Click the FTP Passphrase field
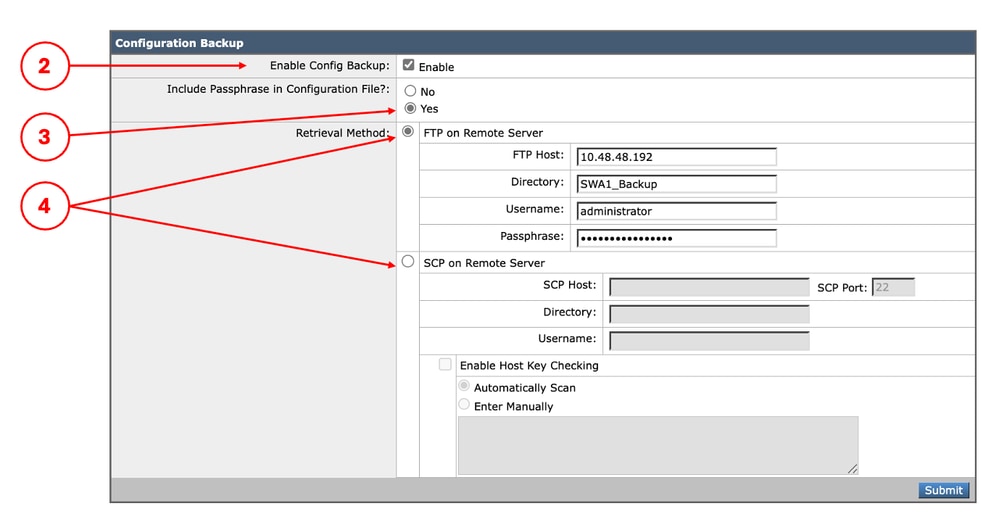The height and width of the screenshot is (522, 999). click(677, 238)
